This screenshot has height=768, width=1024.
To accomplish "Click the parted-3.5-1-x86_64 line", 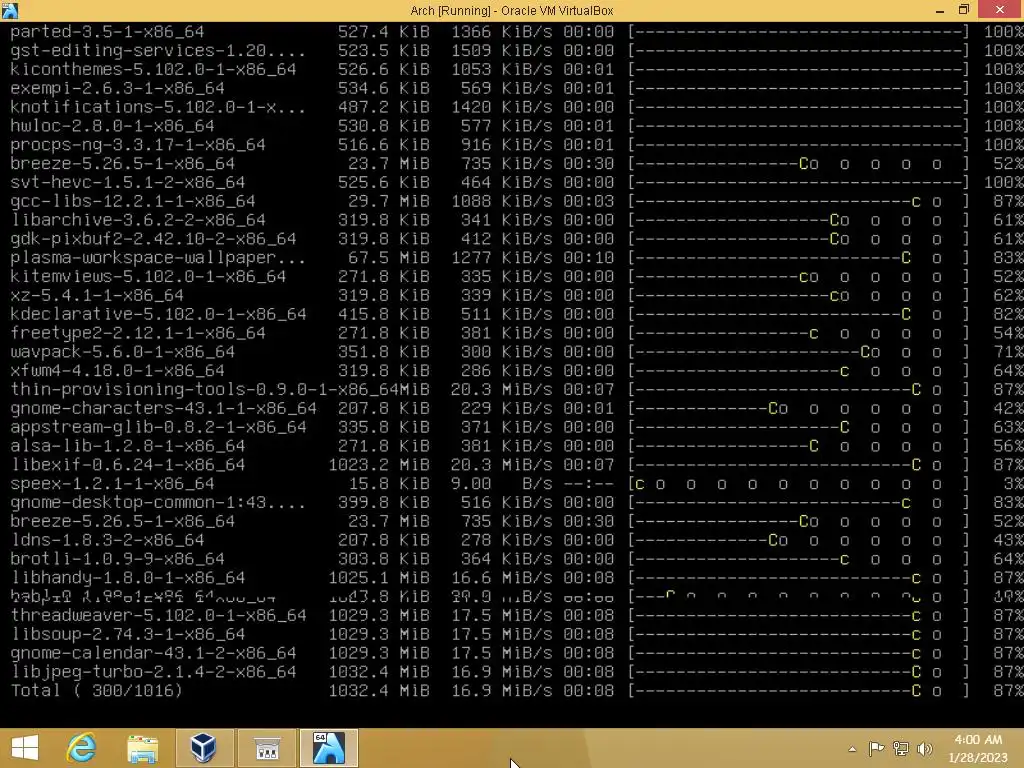I will [x=107, y=31].
